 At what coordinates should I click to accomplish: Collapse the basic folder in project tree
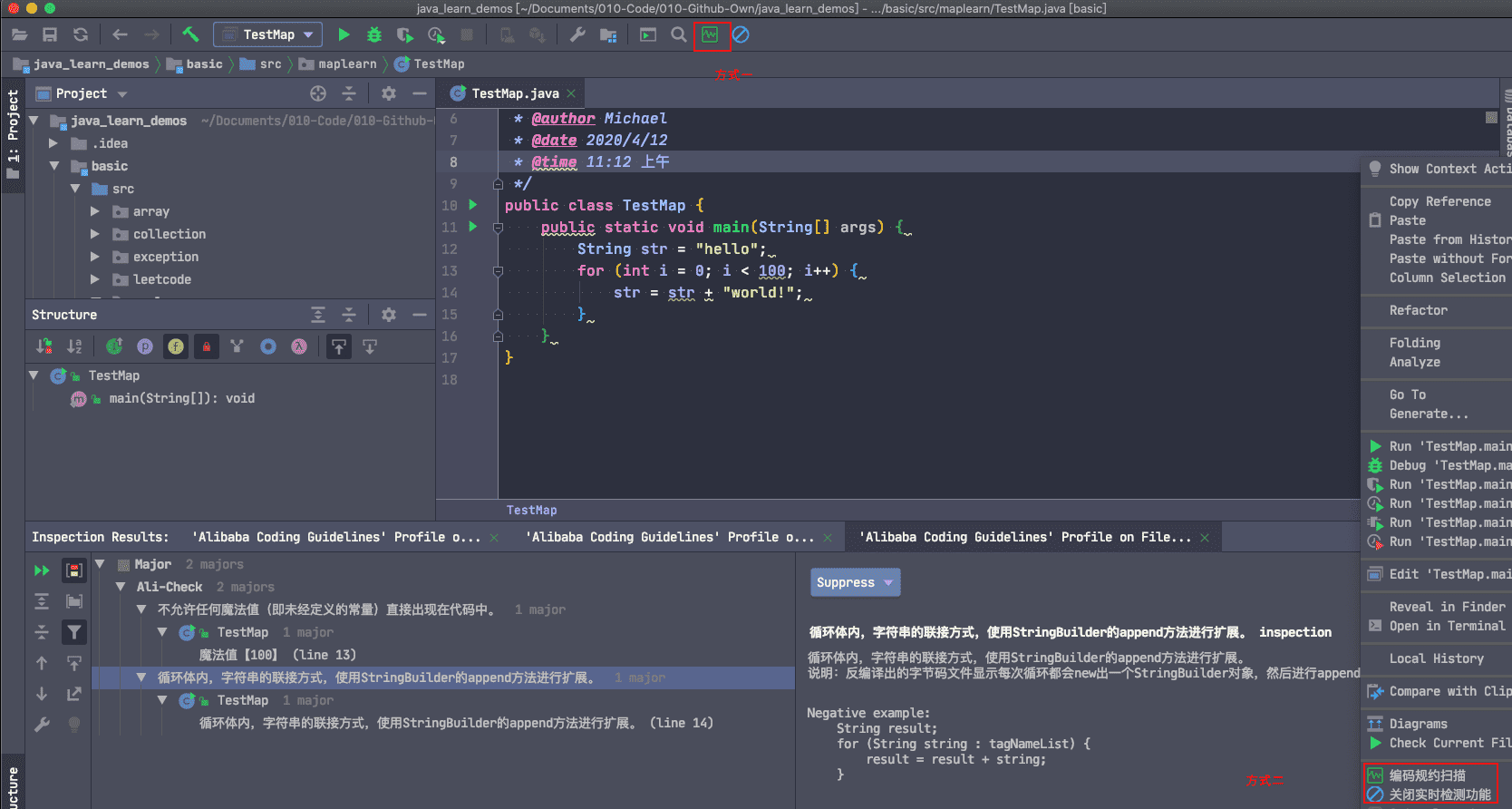coord(54,166)
